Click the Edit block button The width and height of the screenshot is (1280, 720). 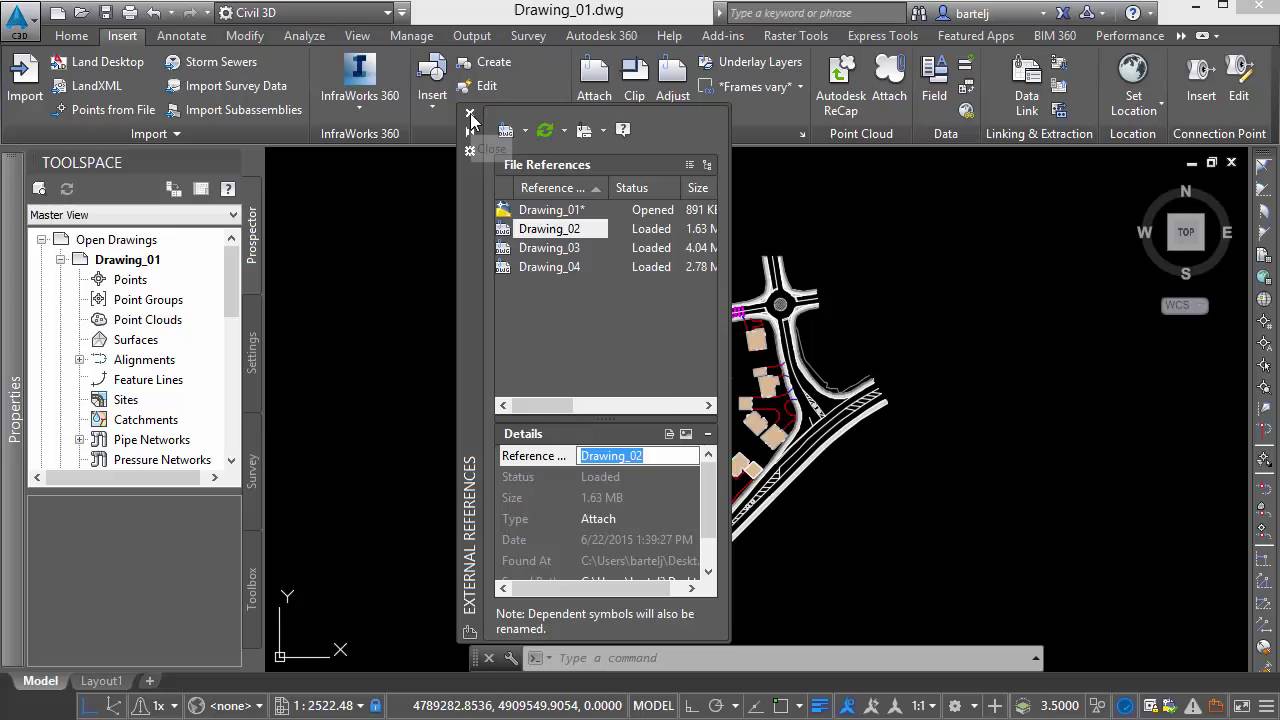pos(477,85)
